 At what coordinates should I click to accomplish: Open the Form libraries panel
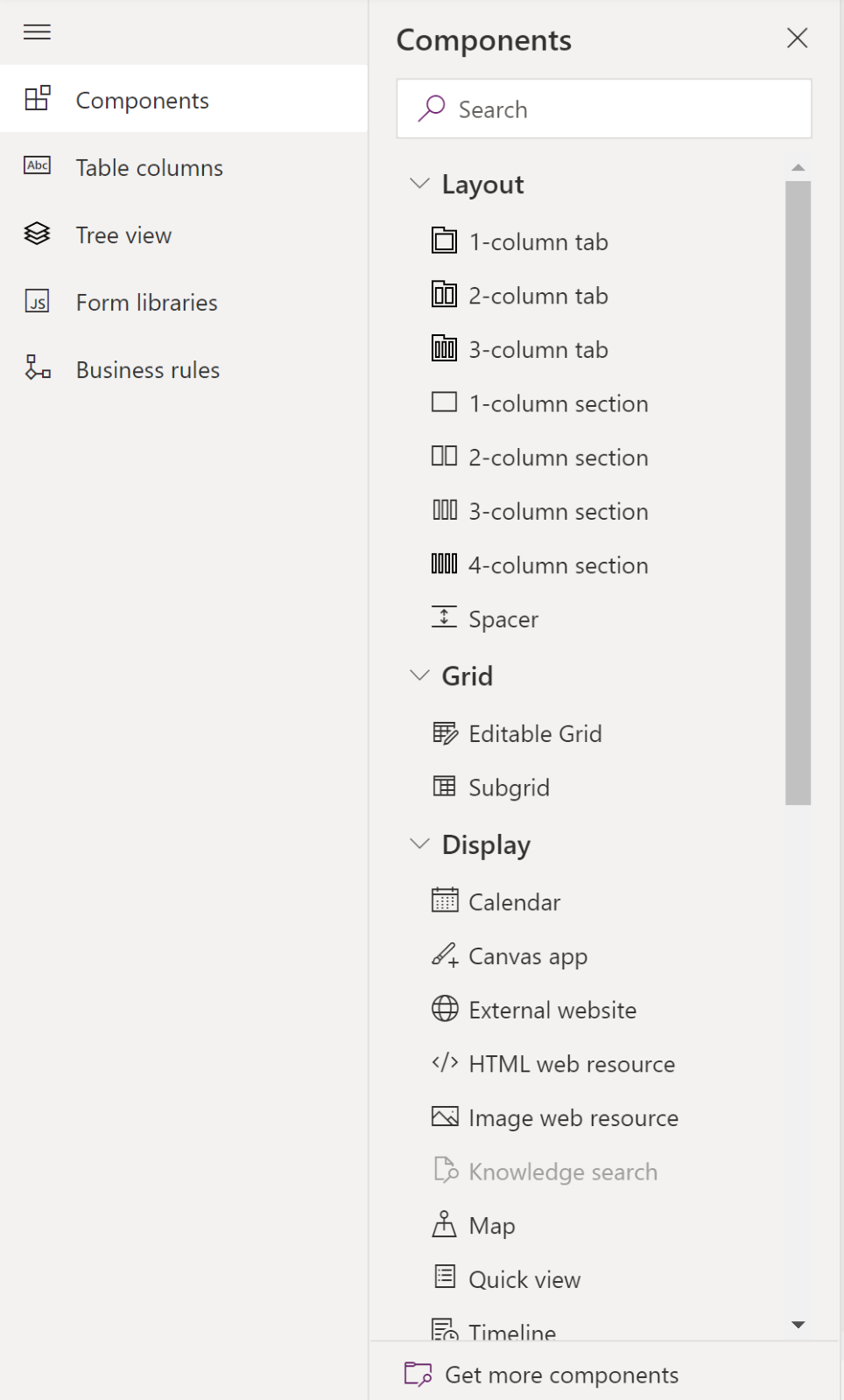145,302
